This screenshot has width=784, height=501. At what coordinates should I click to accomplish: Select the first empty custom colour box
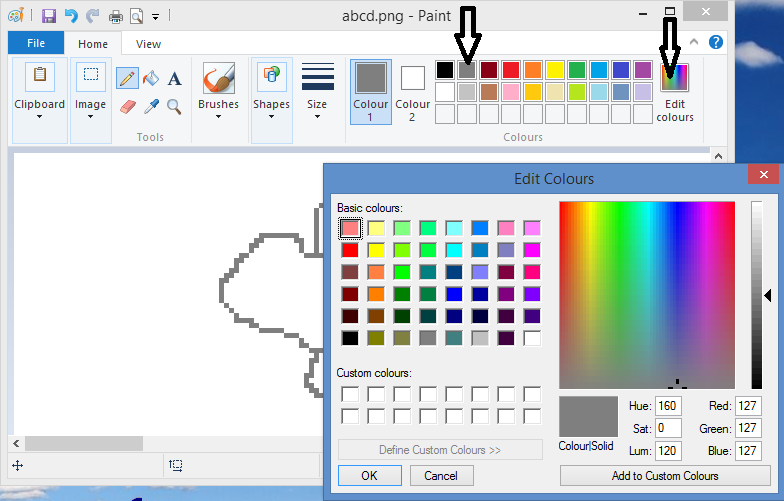[350, 394]
